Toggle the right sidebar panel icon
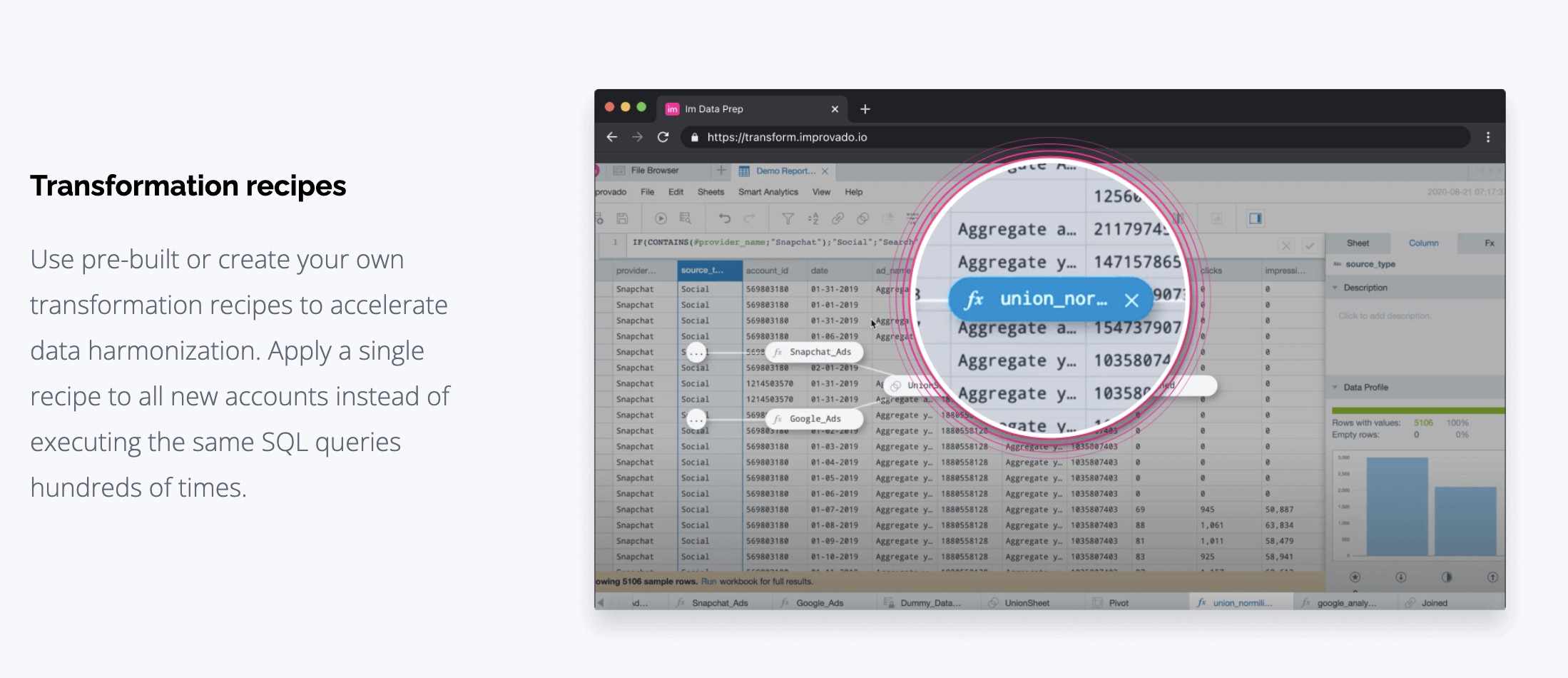Screen dimensions: 1568x678 [x=1256, y=218]
